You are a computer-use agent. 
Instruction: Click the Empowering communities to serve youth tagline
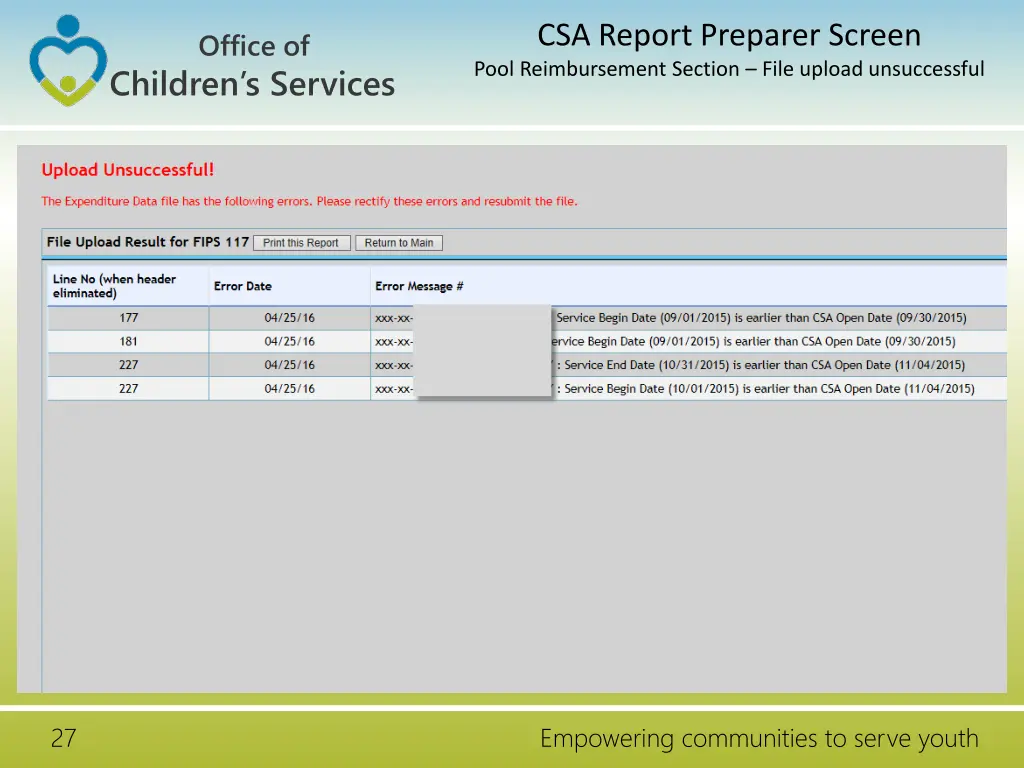coord(758,739)
